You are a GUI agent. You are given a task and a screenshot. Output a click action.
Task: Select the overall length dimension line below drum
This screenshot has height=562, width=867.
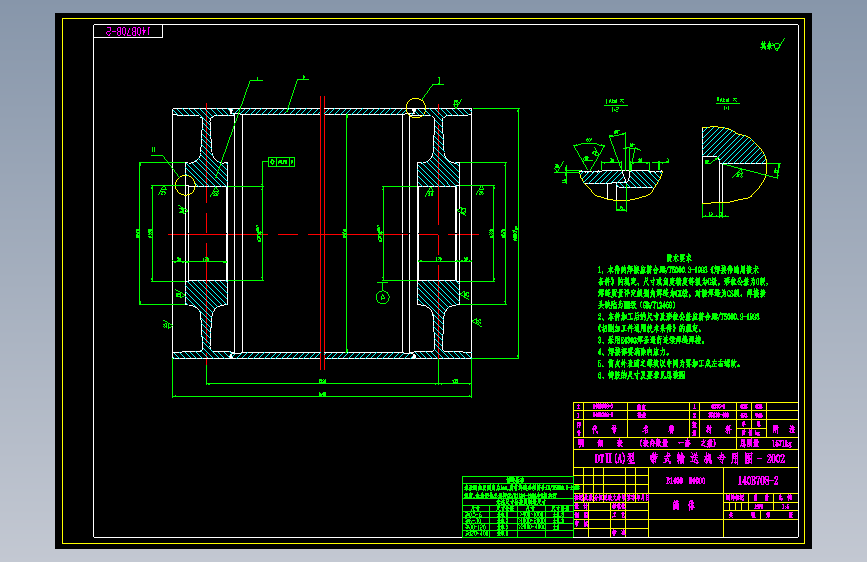click(322, 396)
